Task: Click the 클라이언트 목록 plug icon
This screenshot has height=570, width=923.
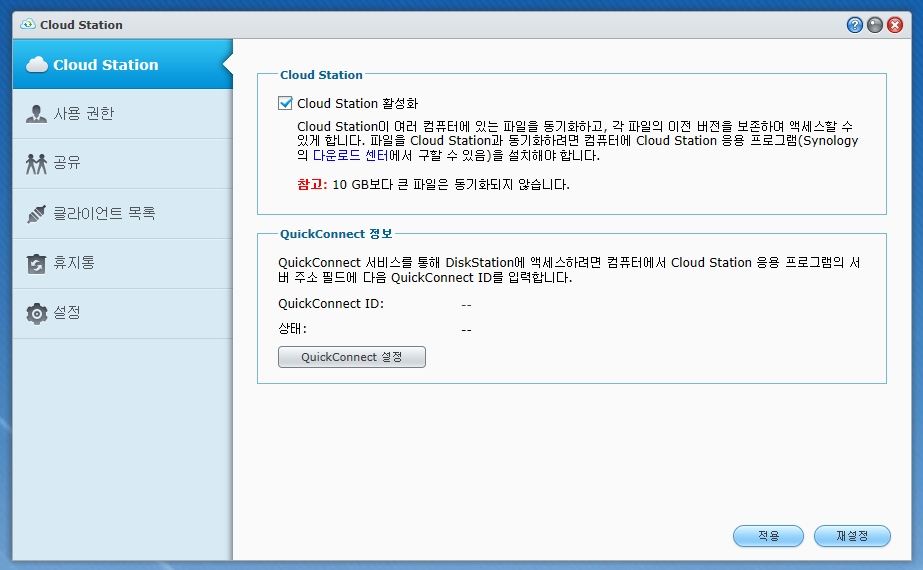Action: point(36,214)
